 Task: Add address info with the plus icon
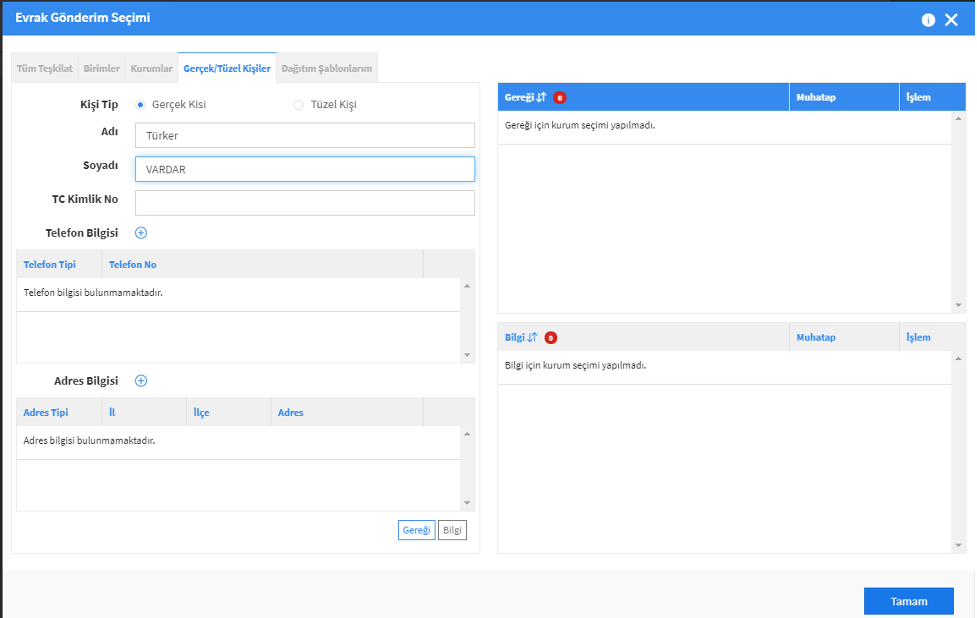click(x=141, y=381)
